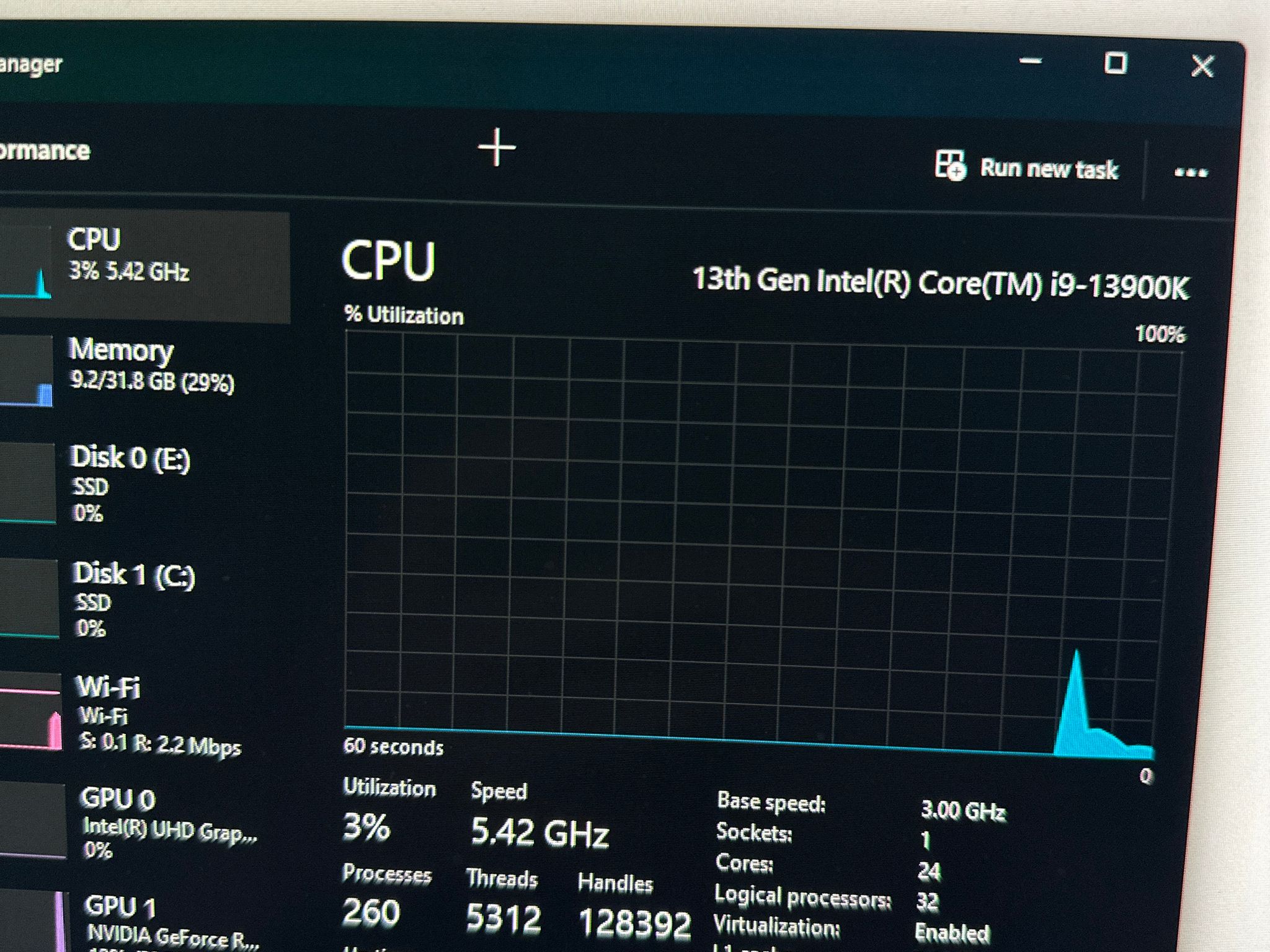Click the Run new task button
The image size is (1270, 952).
pos(1028,167)
